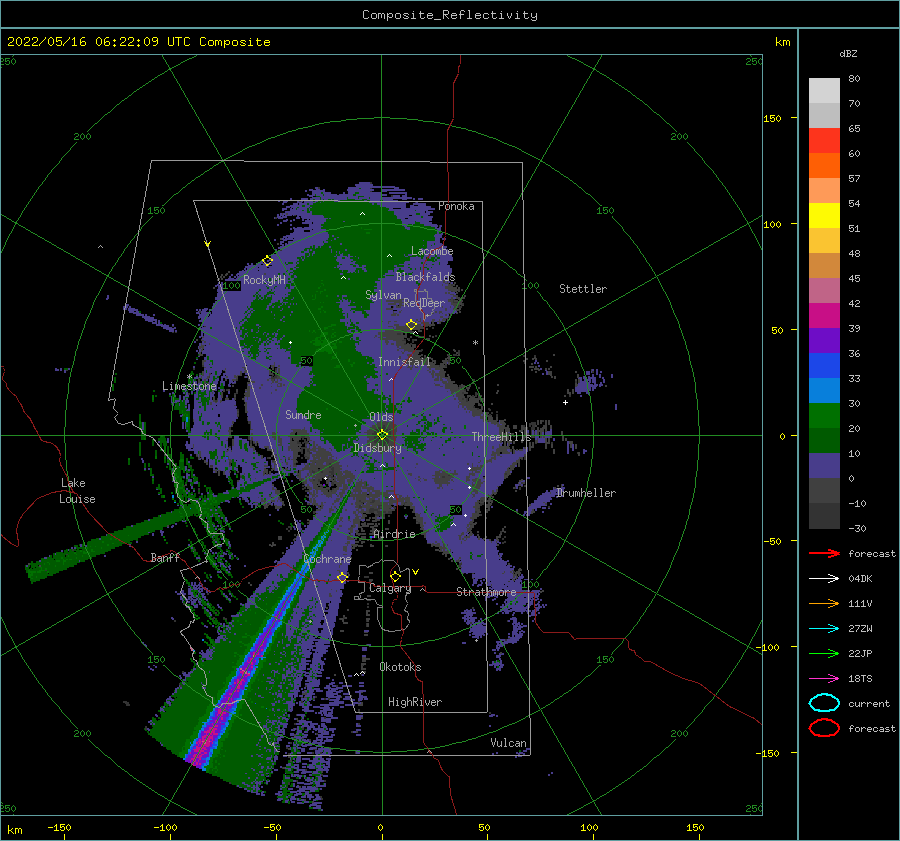Viewport: 900px width, 841px height.
Task: Click the magenta 18TS arrow in legend
Action: pos(824,679)
